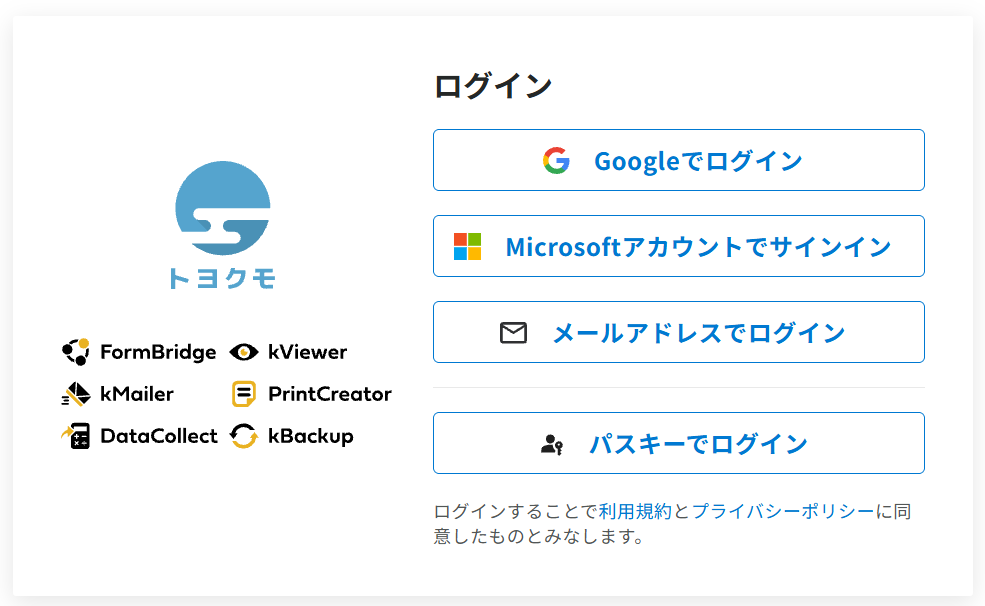This screenshot has height=606, width=985.
Task: Click the DataCollect calculator icon
Action: click(76, 436)
